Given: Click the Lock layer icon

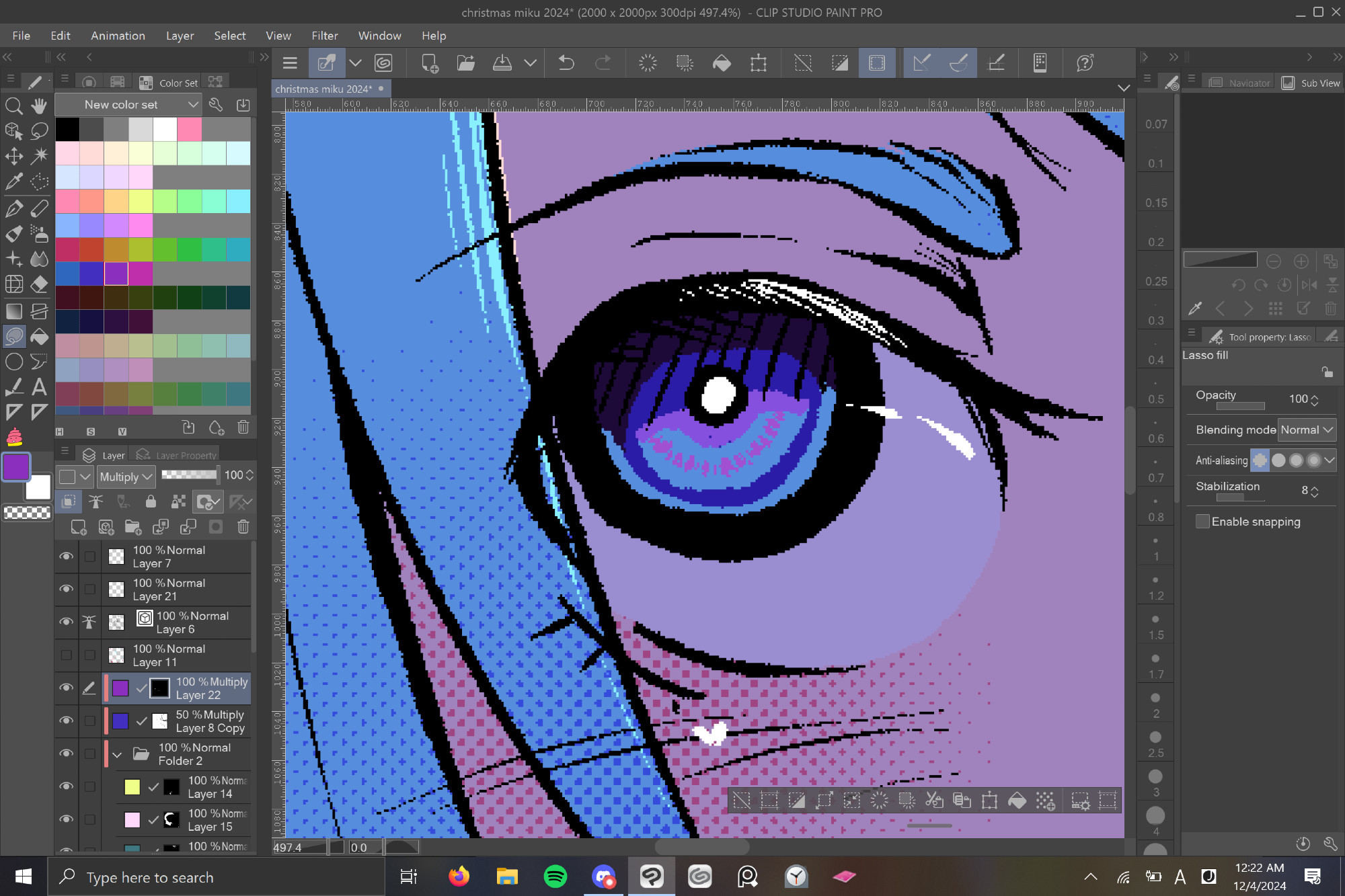Looking at the screenshot, I should coord(151,501).
